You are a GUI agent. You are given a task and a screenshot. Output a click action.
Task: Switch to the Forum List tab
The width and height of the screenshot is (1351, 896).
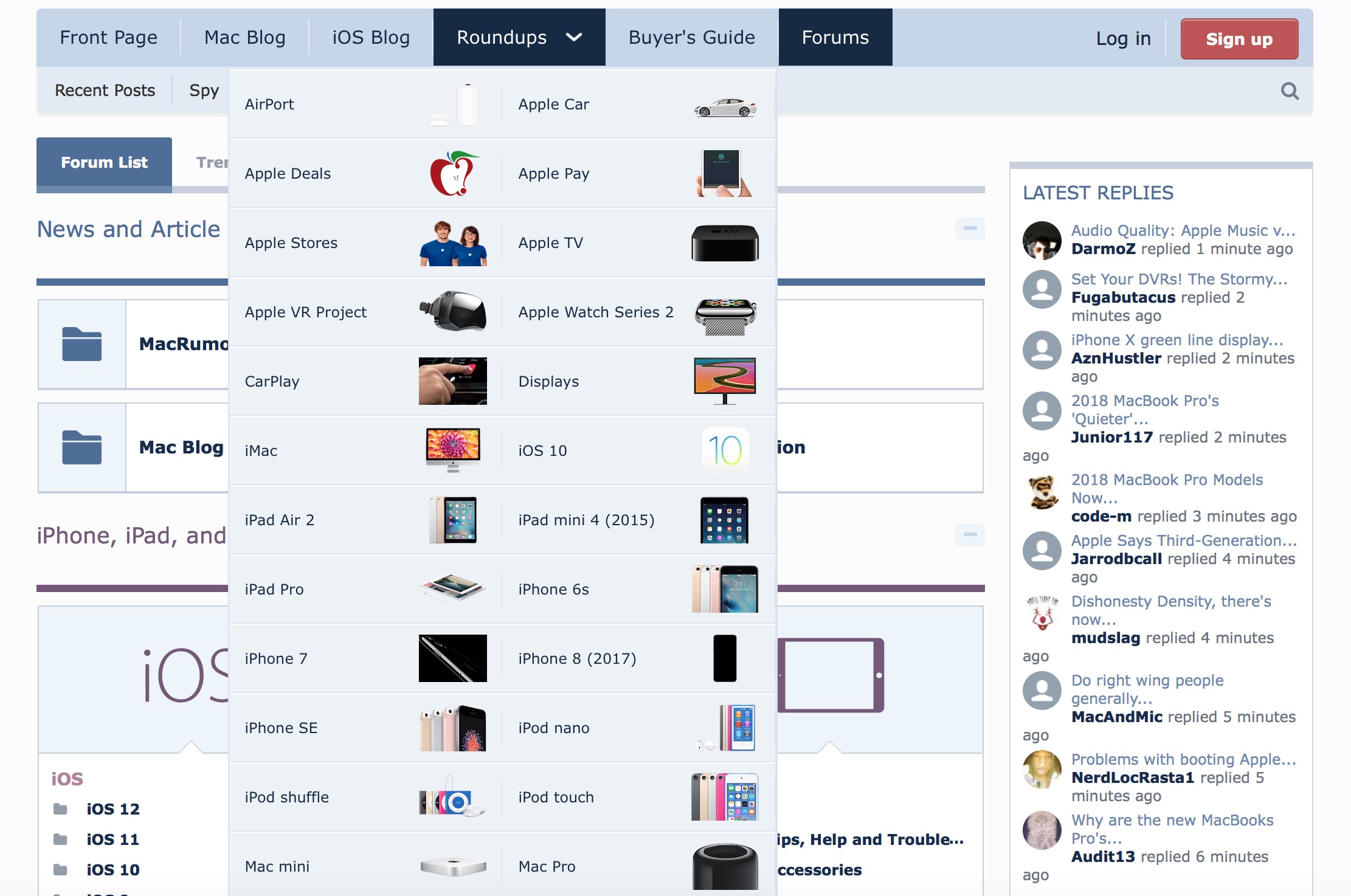click(104, 162)
